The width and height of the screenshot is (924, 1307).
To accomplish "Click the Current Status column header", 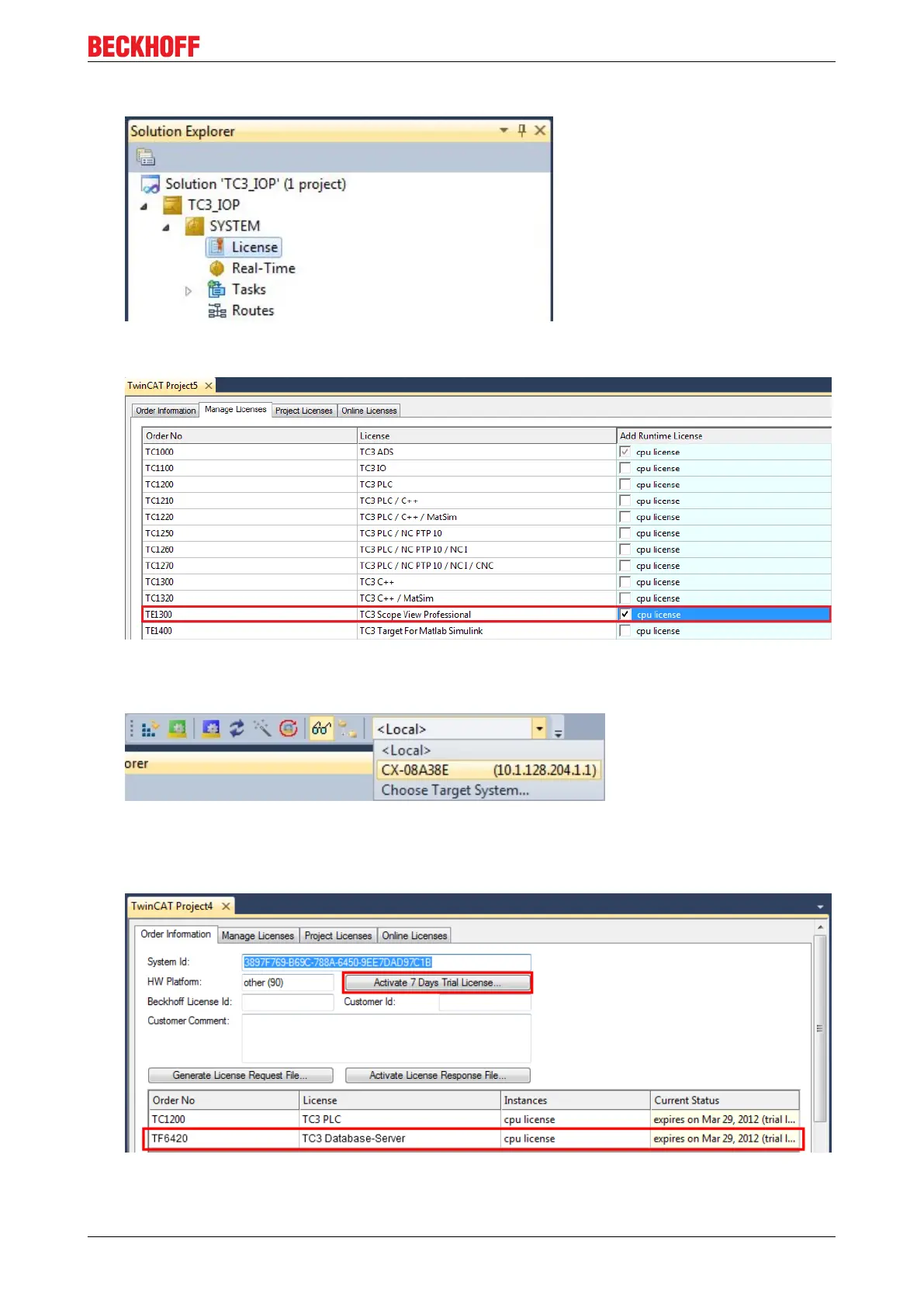I will tap(725, 1101).
